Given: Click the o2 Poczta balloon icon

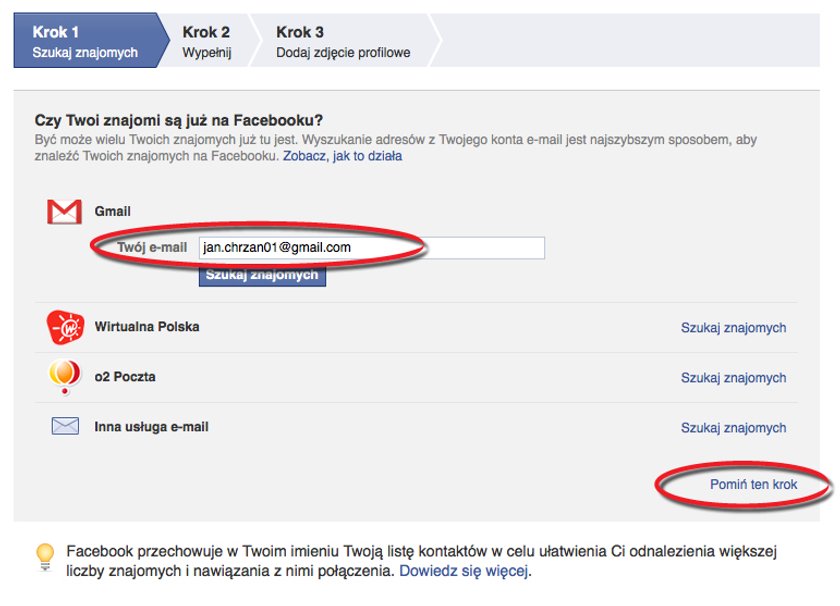Looking at the screenshot, I should click(65, 377).
